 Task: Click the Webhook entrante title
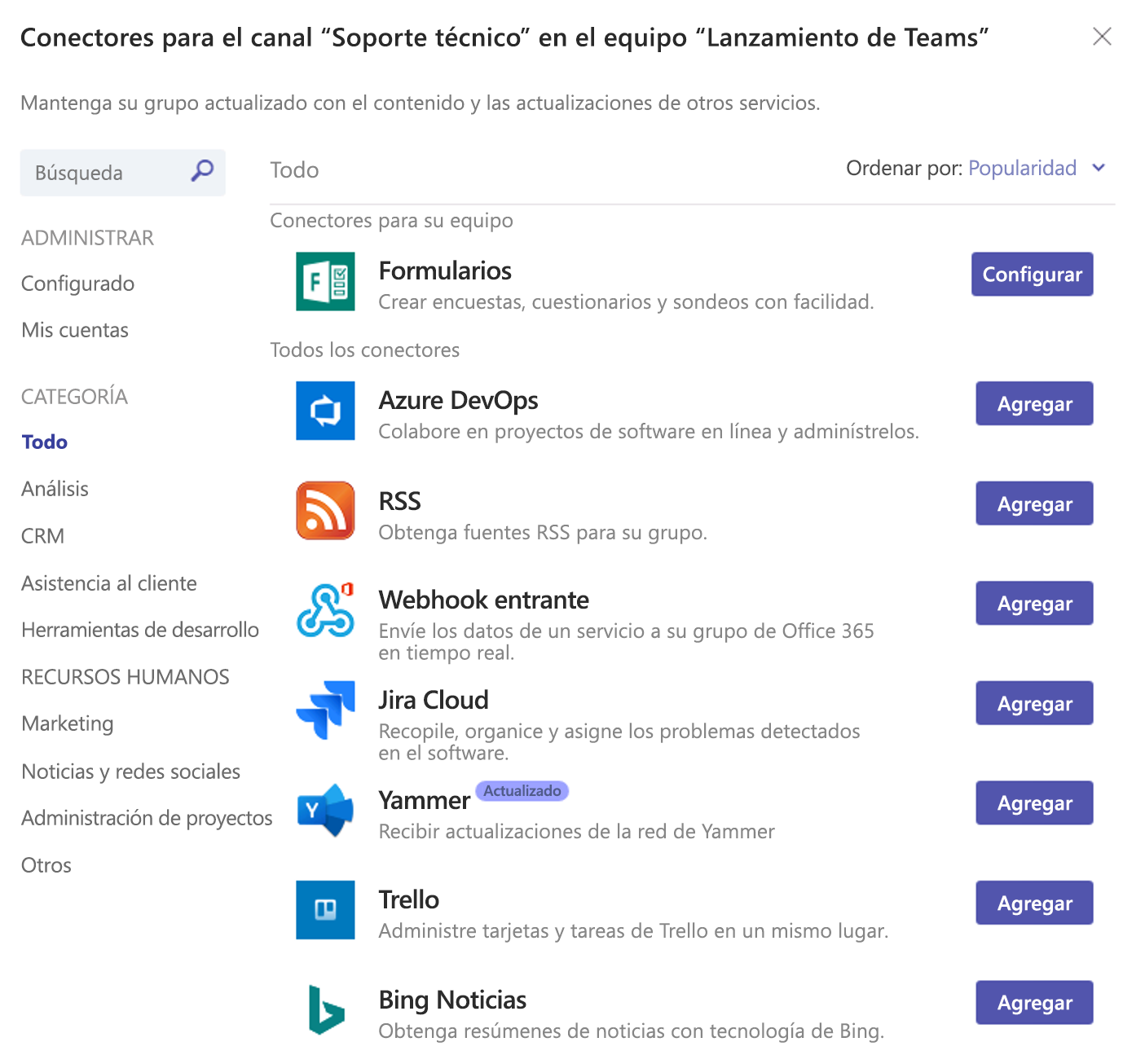pyautogui.click(x=484, y=600)
